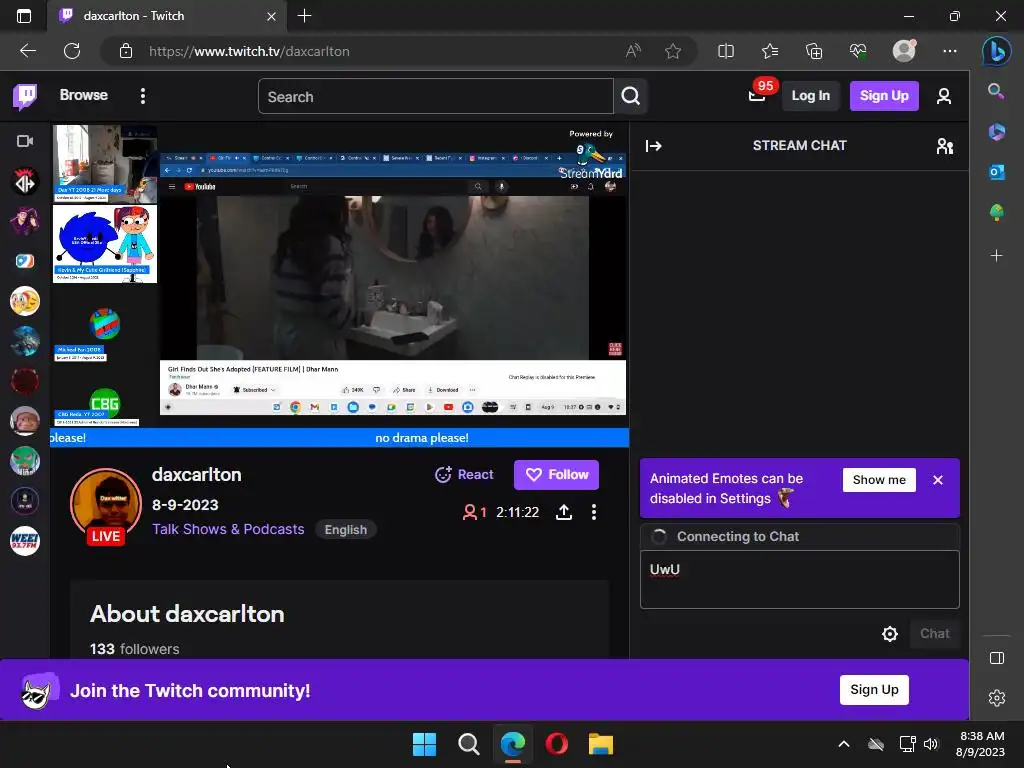The width and height of the screenshot is (1024, 768).
Task: Open Browser essentials heart icon
Action: tap(858, 51)
